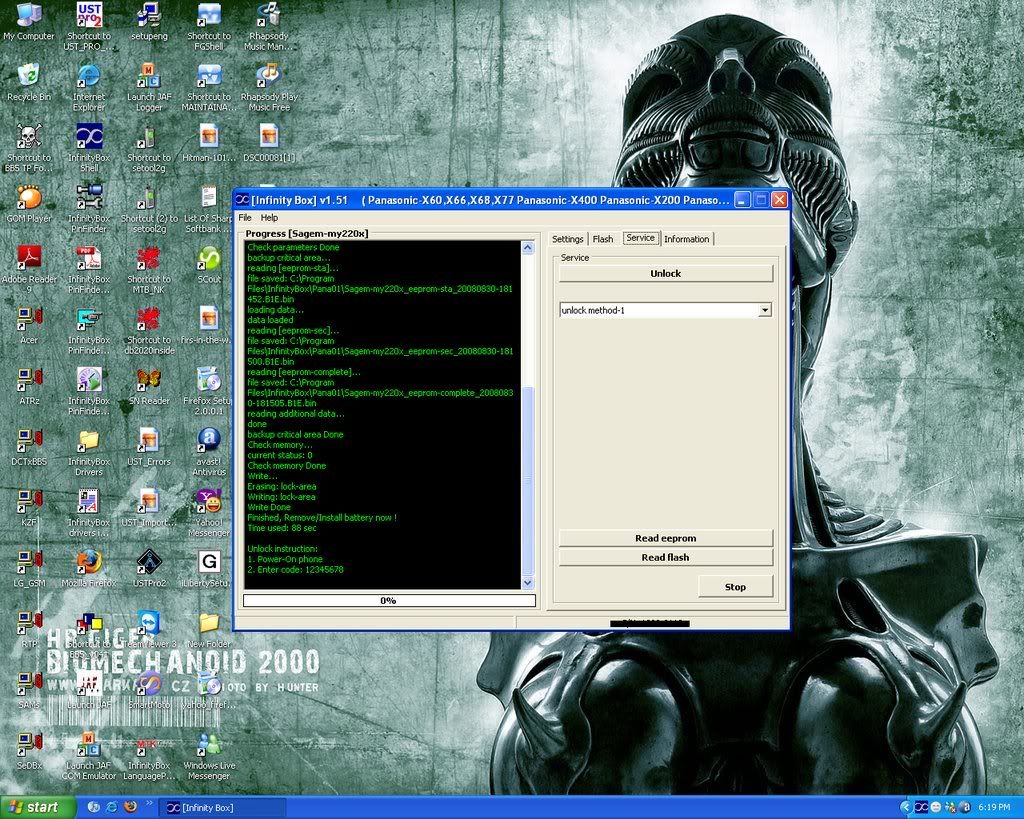Open the My Computer desktop icon
1024x819 pixels.
pyautogui.click(x=29, y=17)
